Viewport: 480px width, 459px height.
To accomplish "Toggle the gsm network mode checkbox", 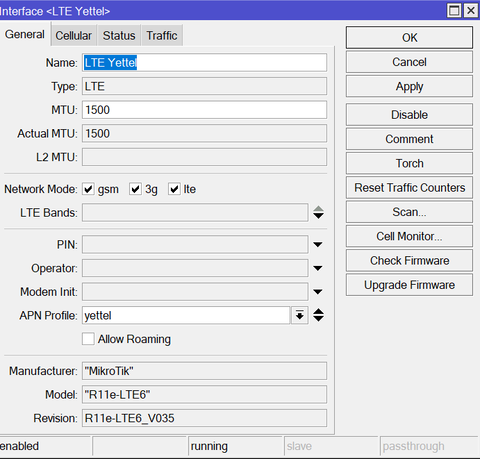I will pyautogui.click(x=88, y=189).
